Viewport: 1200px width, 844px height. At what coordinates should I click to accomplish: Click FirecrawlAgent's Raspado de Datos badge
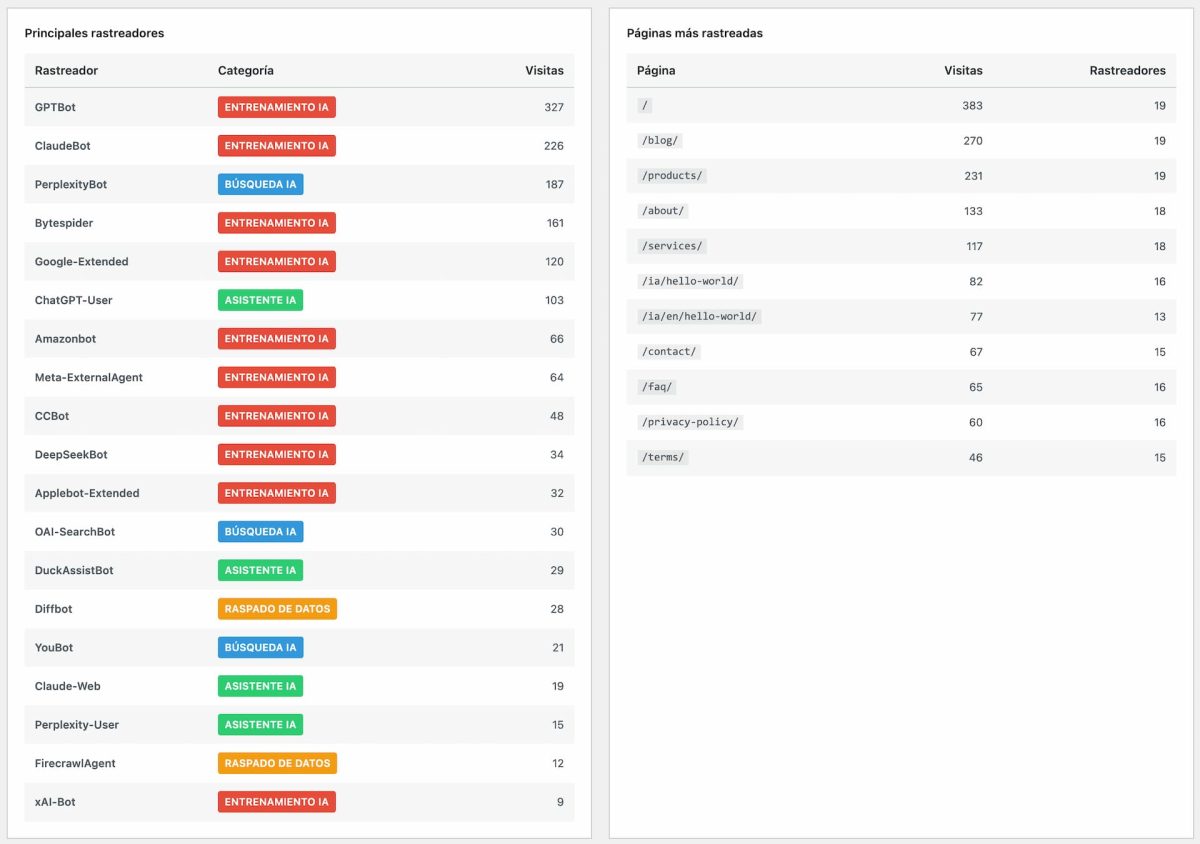pyautogui.click(x=277, y=763)
